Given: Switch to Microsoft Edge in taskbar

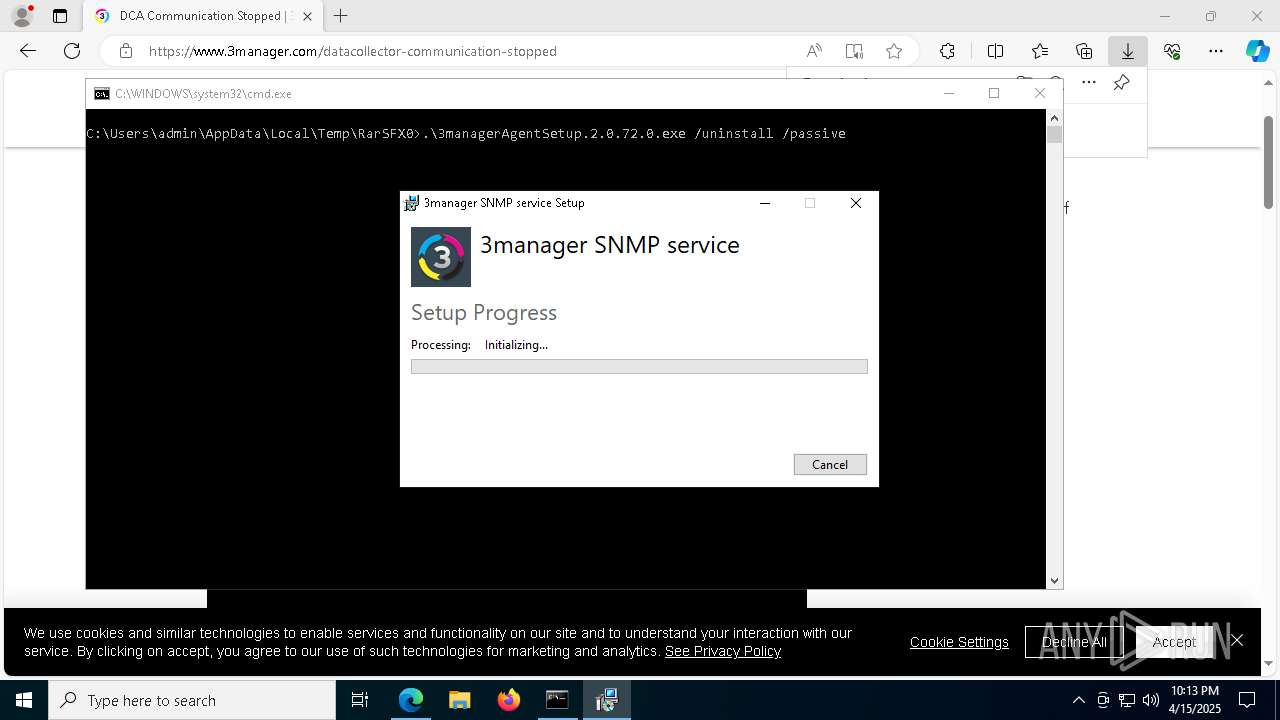Looking at the screenshot, I should pyautogui.click(x=411, y=700).
